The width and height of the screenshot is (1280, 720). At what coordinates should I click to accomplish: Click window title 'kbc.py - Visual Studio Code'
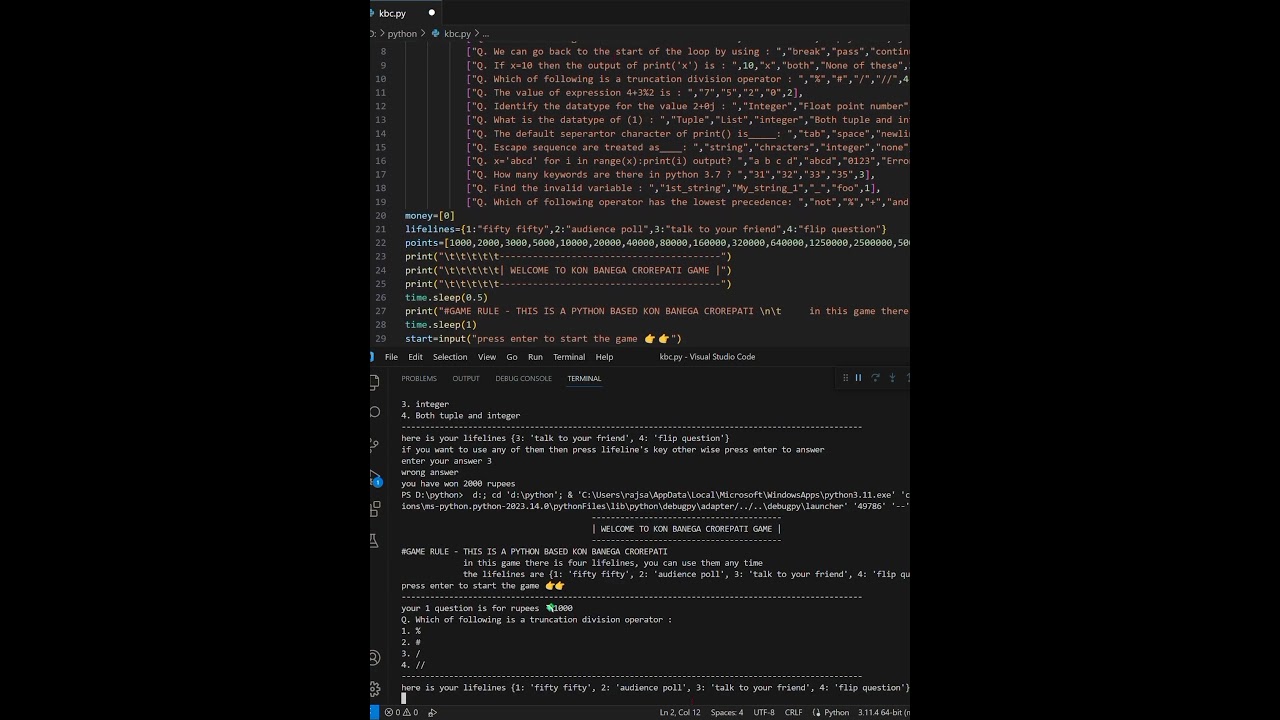(x=707, y=357)
